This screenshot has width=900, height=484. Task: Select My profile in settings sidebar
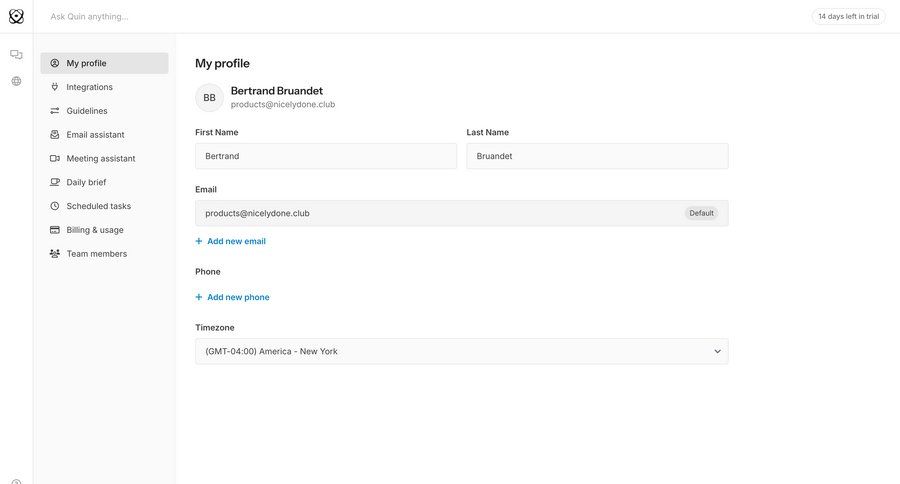click(x=104, y=63)
